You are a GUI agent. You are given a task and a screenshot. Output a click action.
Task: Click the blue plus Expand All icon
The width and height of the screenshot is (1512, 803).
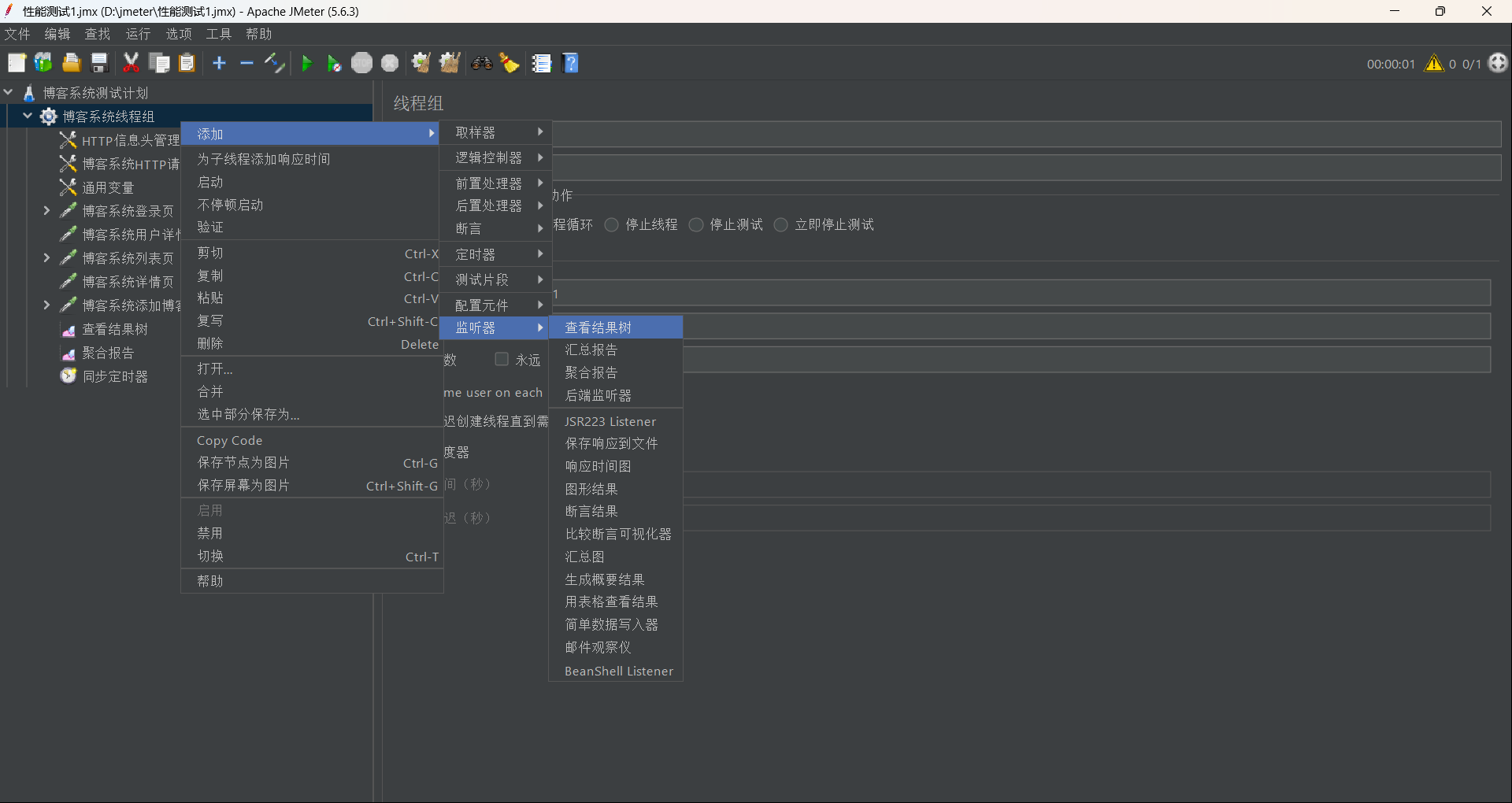click(220, 63)
